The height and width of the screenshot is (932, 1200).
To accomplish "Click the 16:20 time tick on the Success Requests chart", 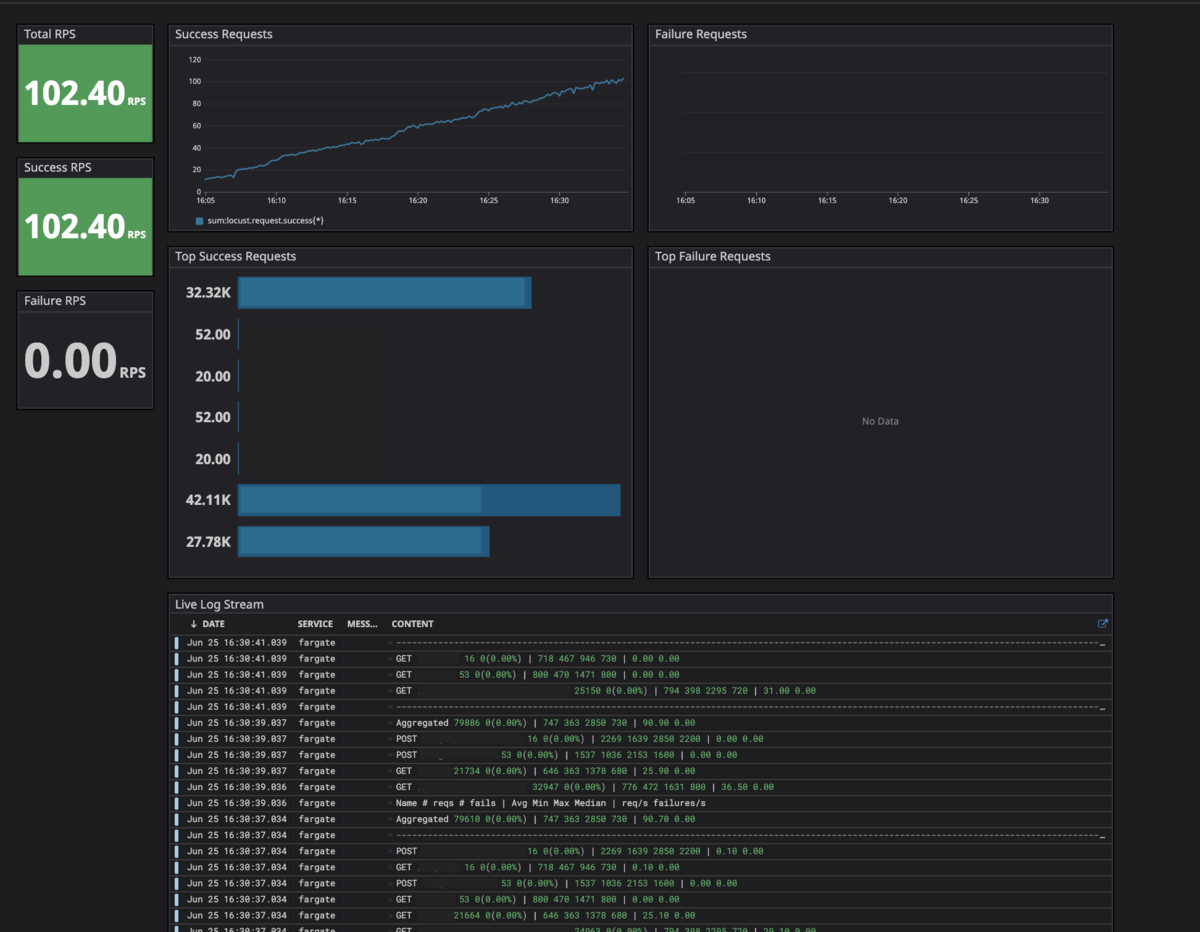I will 418,201.
